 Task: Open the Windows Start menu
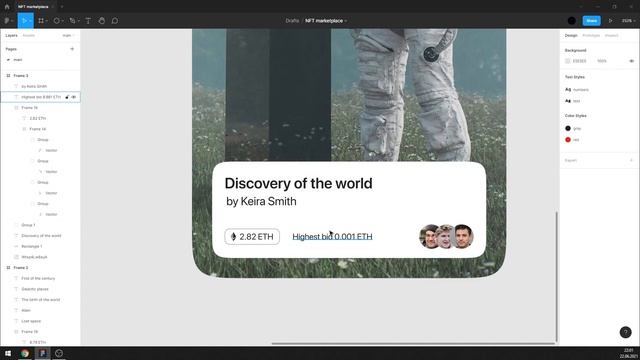pos(8,353)
